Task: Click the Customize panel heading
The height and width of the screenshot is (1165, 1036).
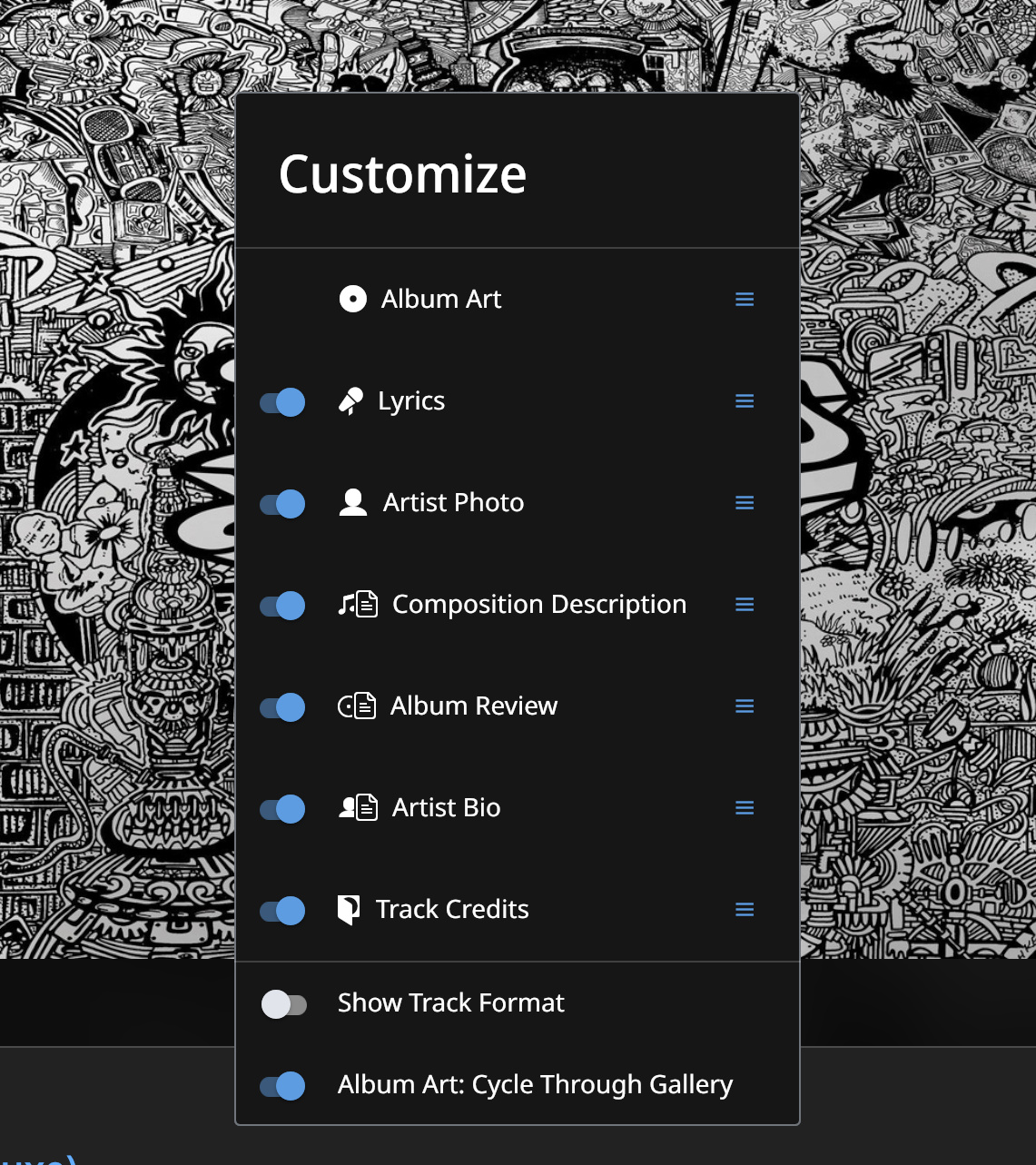Action: tap(402, 173)
